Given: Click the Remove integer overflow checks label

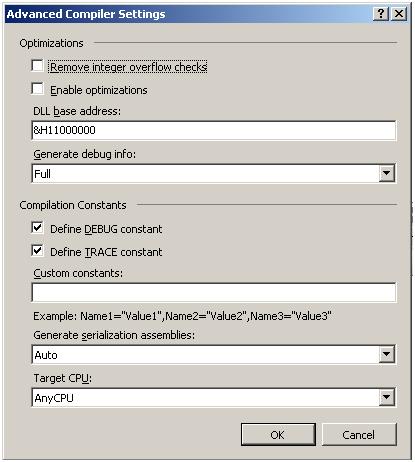Looking at the screenshot, I should point(128,67).
